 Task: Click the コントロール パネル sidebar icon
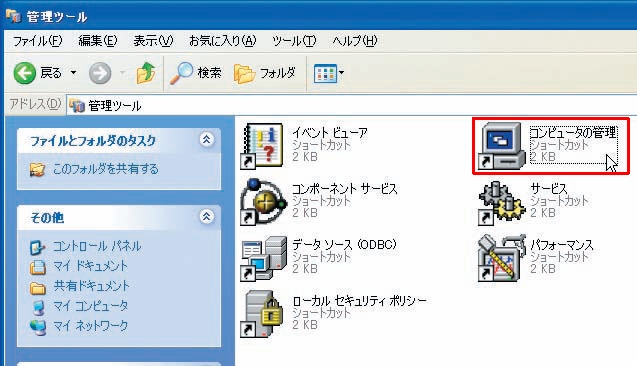[x=38, y=247]
